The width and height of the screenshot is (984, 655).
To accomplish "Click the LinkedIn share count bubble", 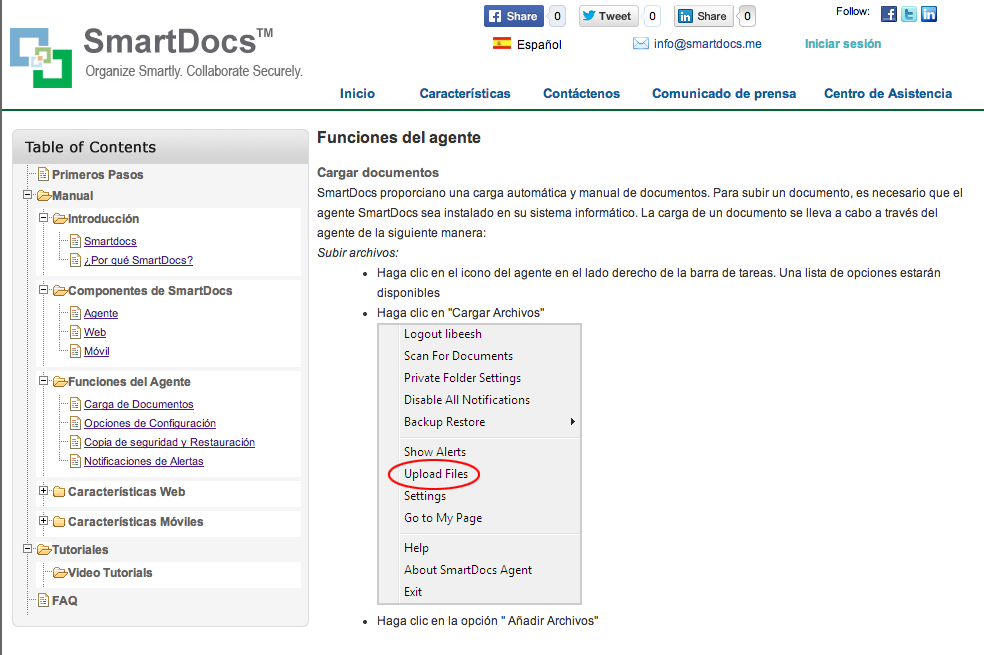I will (x=747, y=16).
